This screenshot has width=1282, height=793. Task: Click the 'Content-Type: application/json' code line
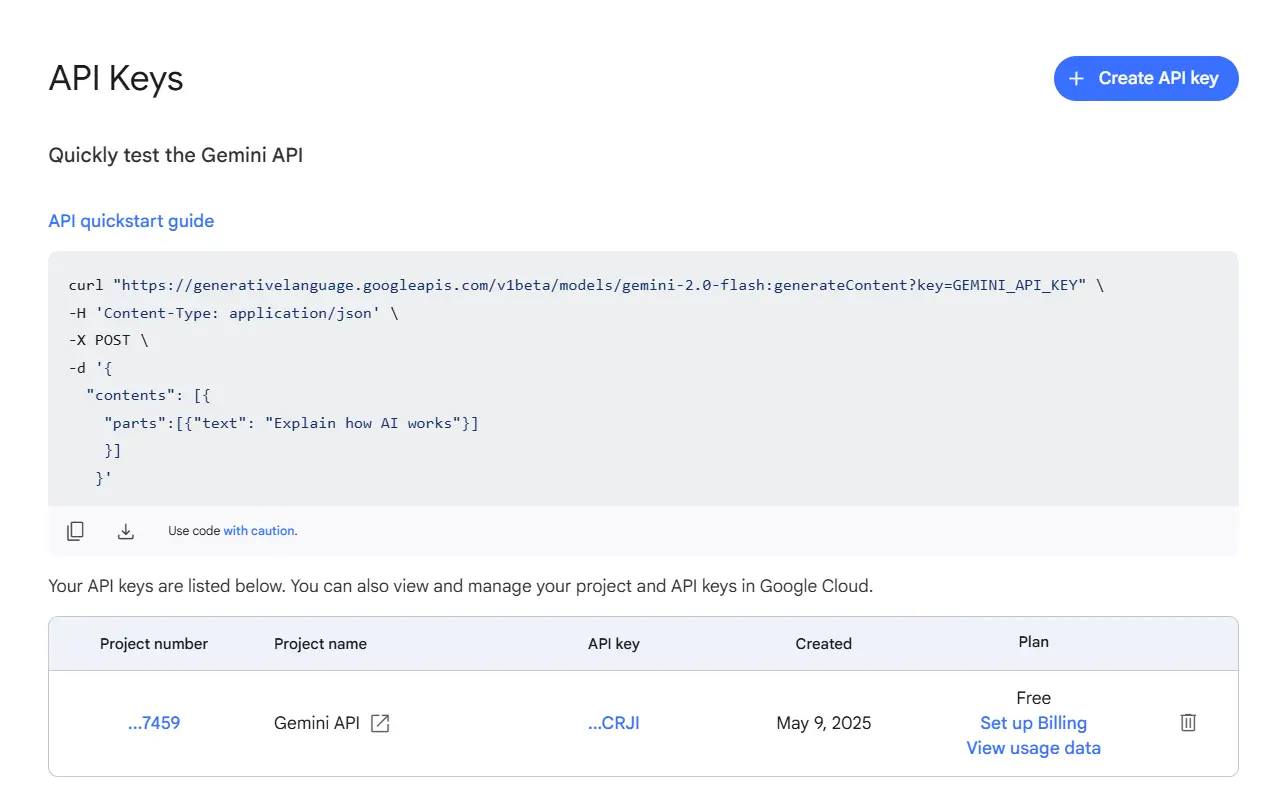[x=233, y=313]
